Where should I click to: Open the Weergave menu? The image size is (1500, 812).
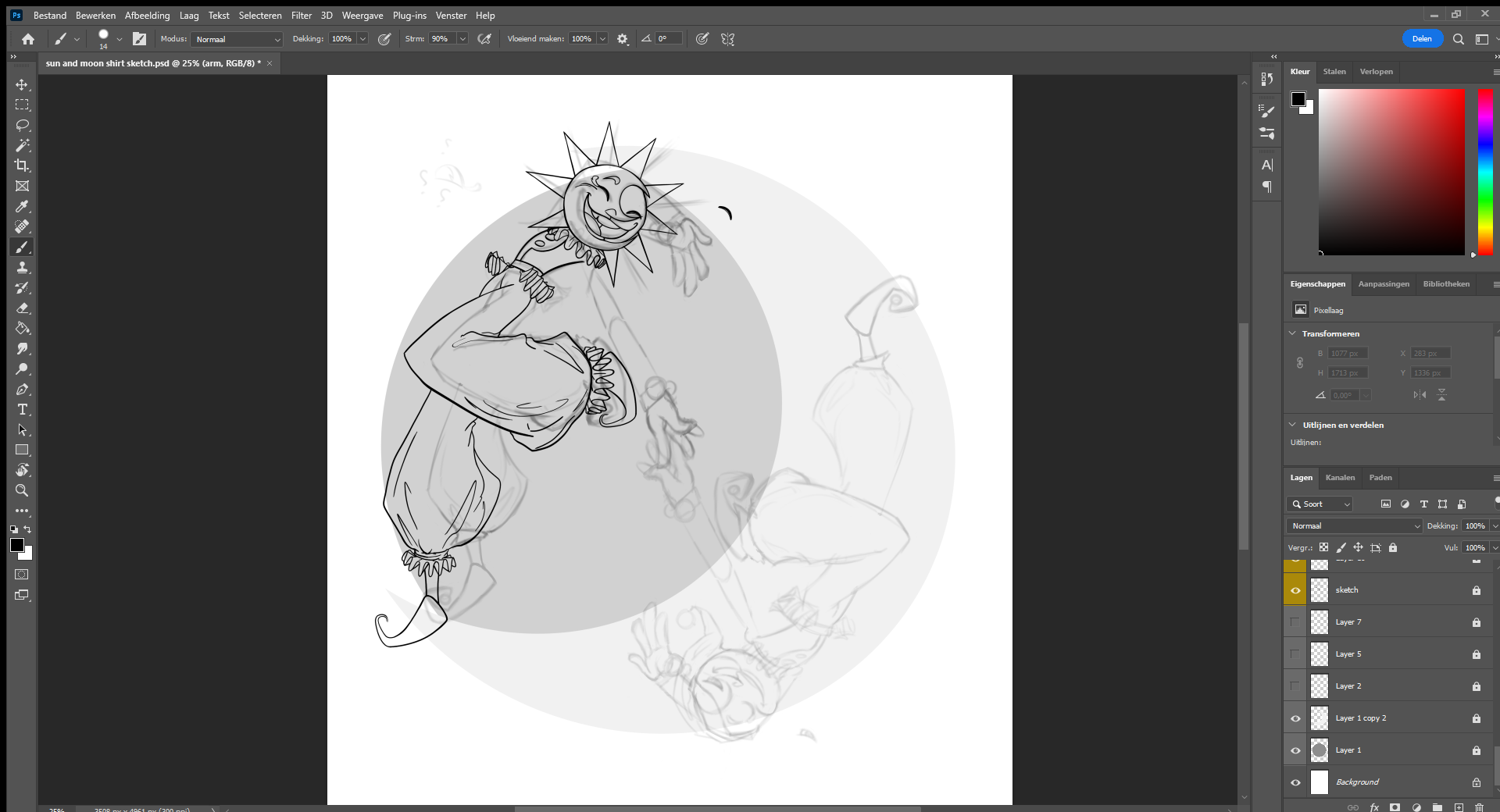362,16
